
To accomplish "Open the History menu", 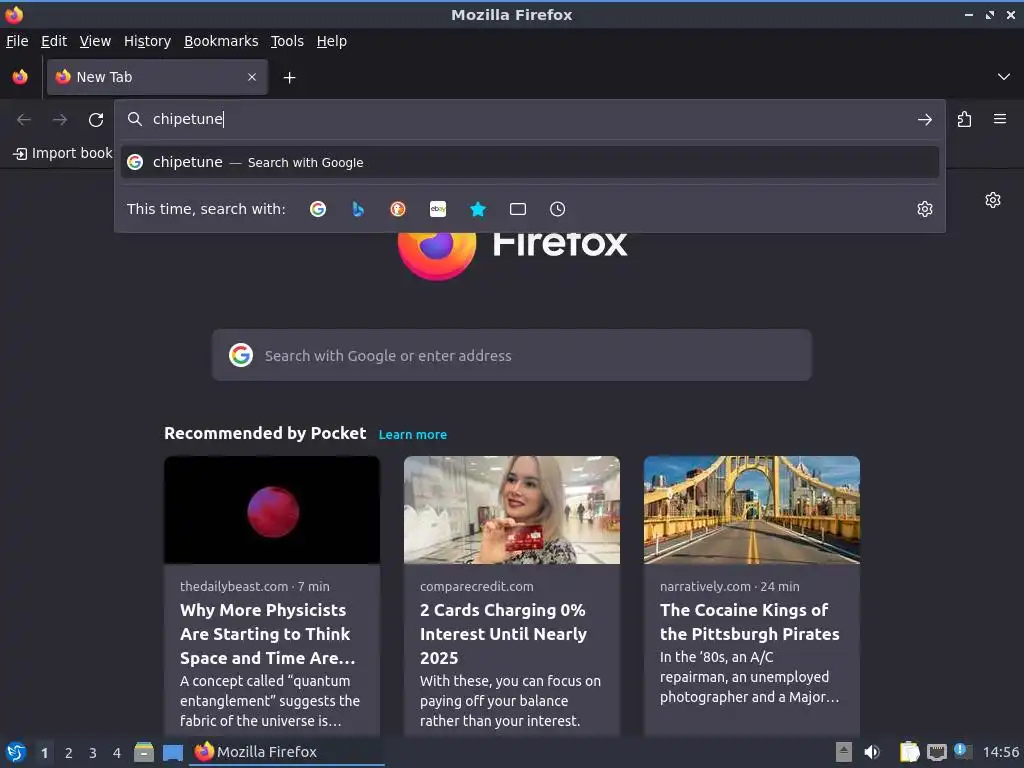I will click(x=148, y=41).
